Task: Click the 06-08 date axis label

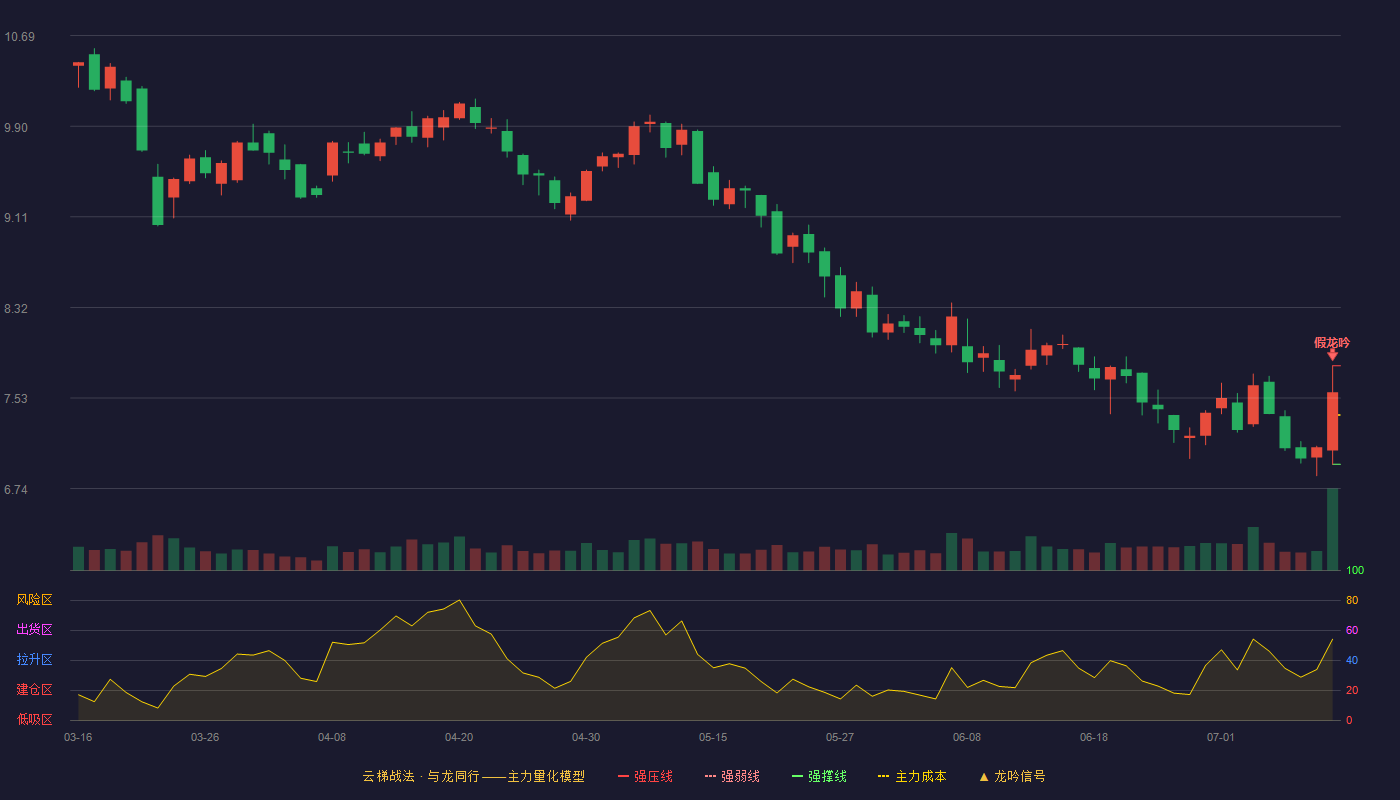Action: click(967, 737)
